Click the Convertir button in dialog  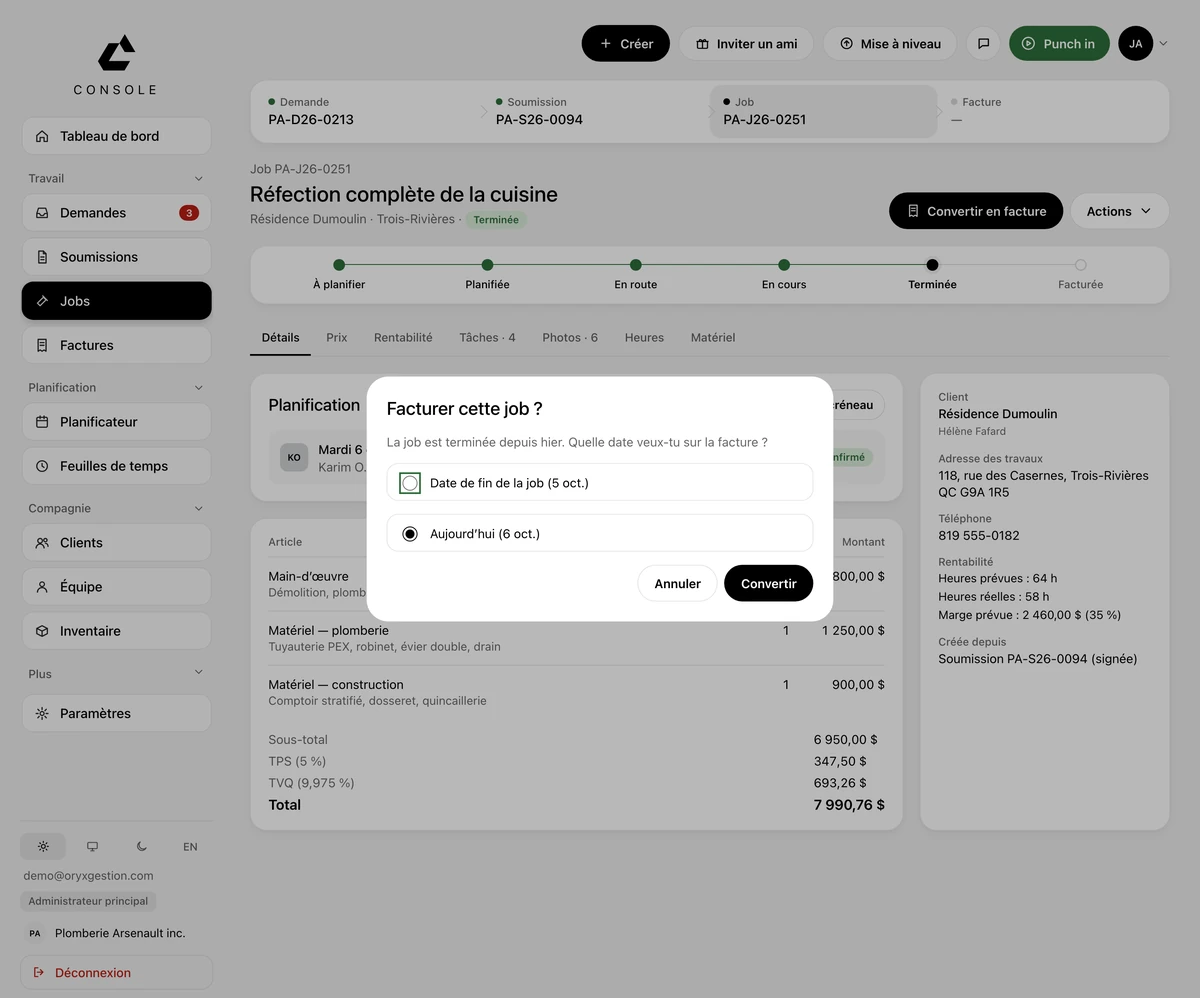point(769,583)
